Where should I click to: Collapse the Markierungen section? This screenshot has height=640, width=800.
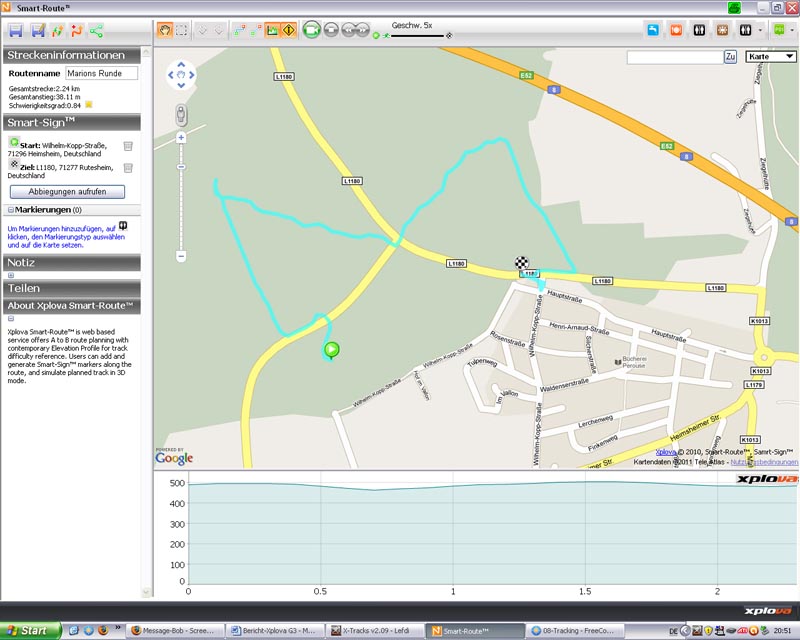pos(11,210)
